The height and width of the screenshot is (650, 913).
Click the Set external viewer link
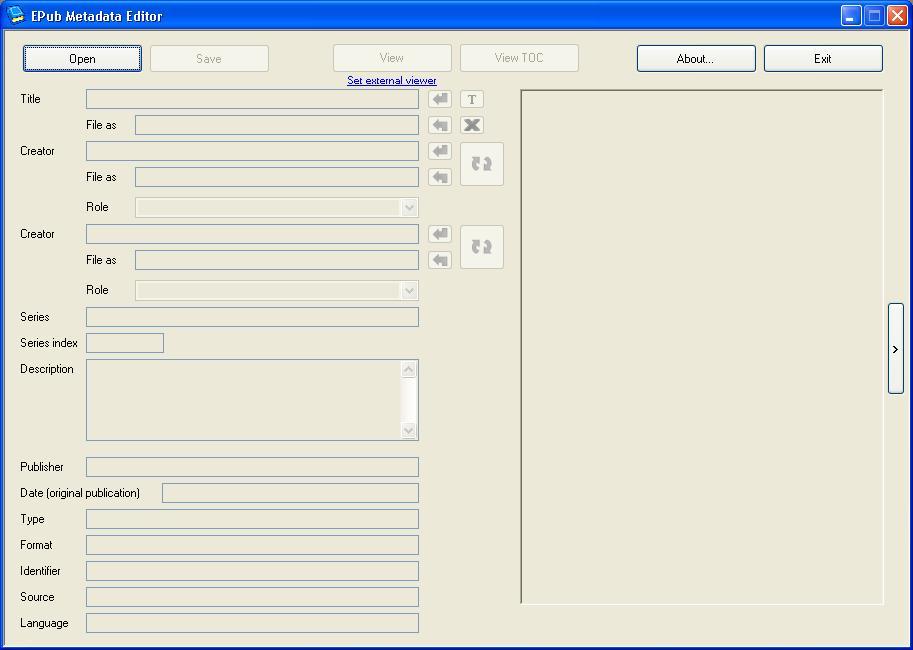tap(391, 80)
